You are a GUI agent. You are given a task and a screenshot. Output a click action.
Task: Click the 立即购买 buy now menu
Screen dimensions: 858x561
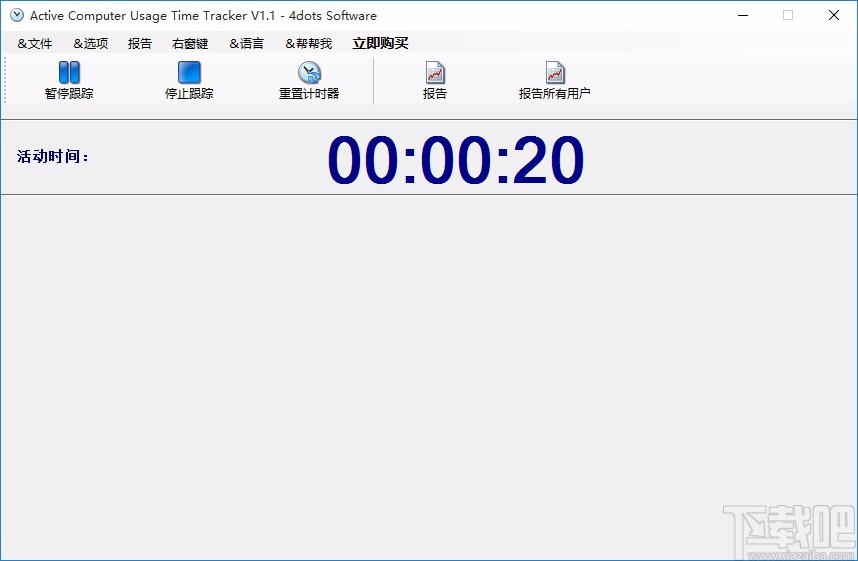pos(380,43)
